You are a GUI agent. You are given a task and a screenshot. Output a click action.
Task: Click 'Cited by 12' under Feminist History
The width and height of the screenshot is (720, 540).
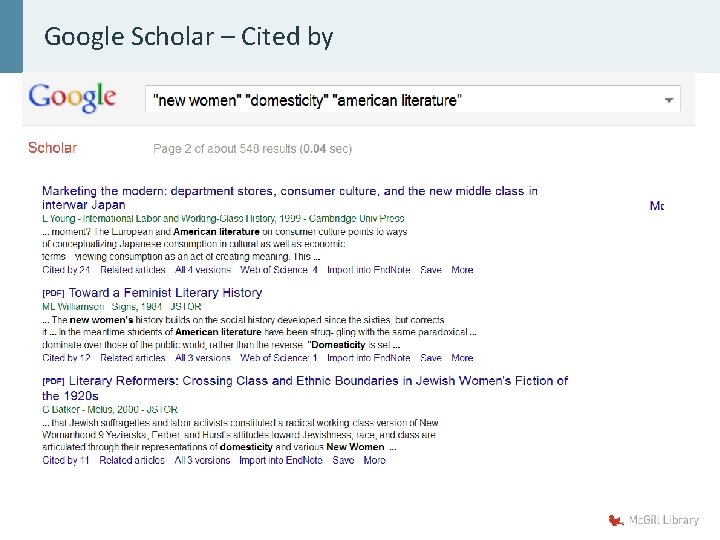coord(66,358)
